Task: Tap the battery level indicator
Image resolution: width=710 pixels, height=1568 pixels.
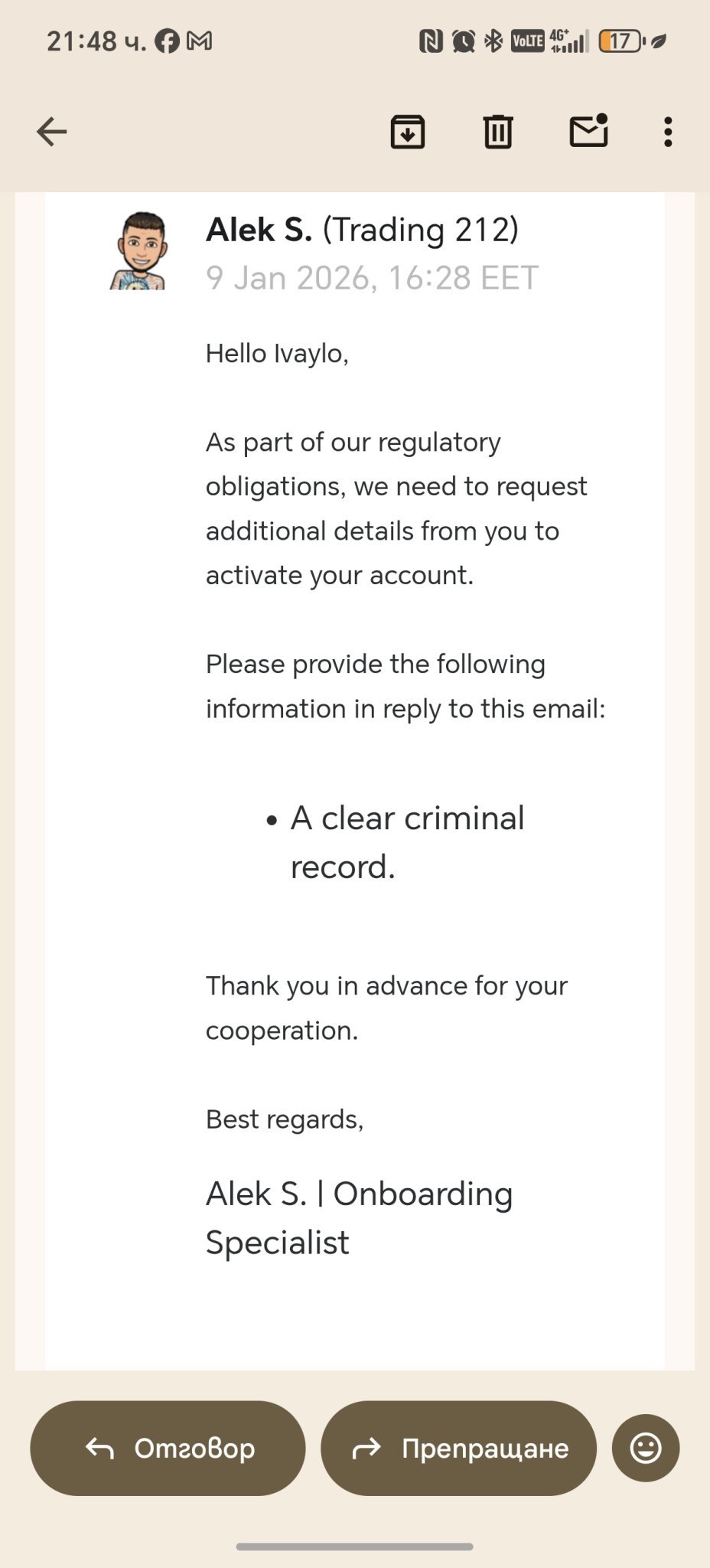Action: point(622,41)
